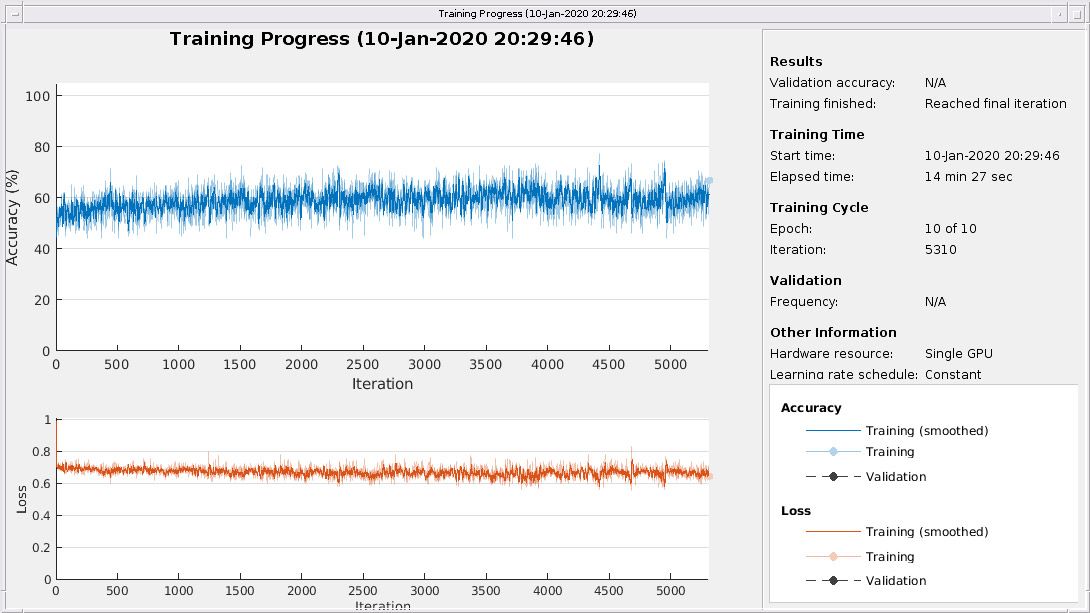
Task: Click the large bold Training Progress plot heading
Action: [x=382, y=39]
